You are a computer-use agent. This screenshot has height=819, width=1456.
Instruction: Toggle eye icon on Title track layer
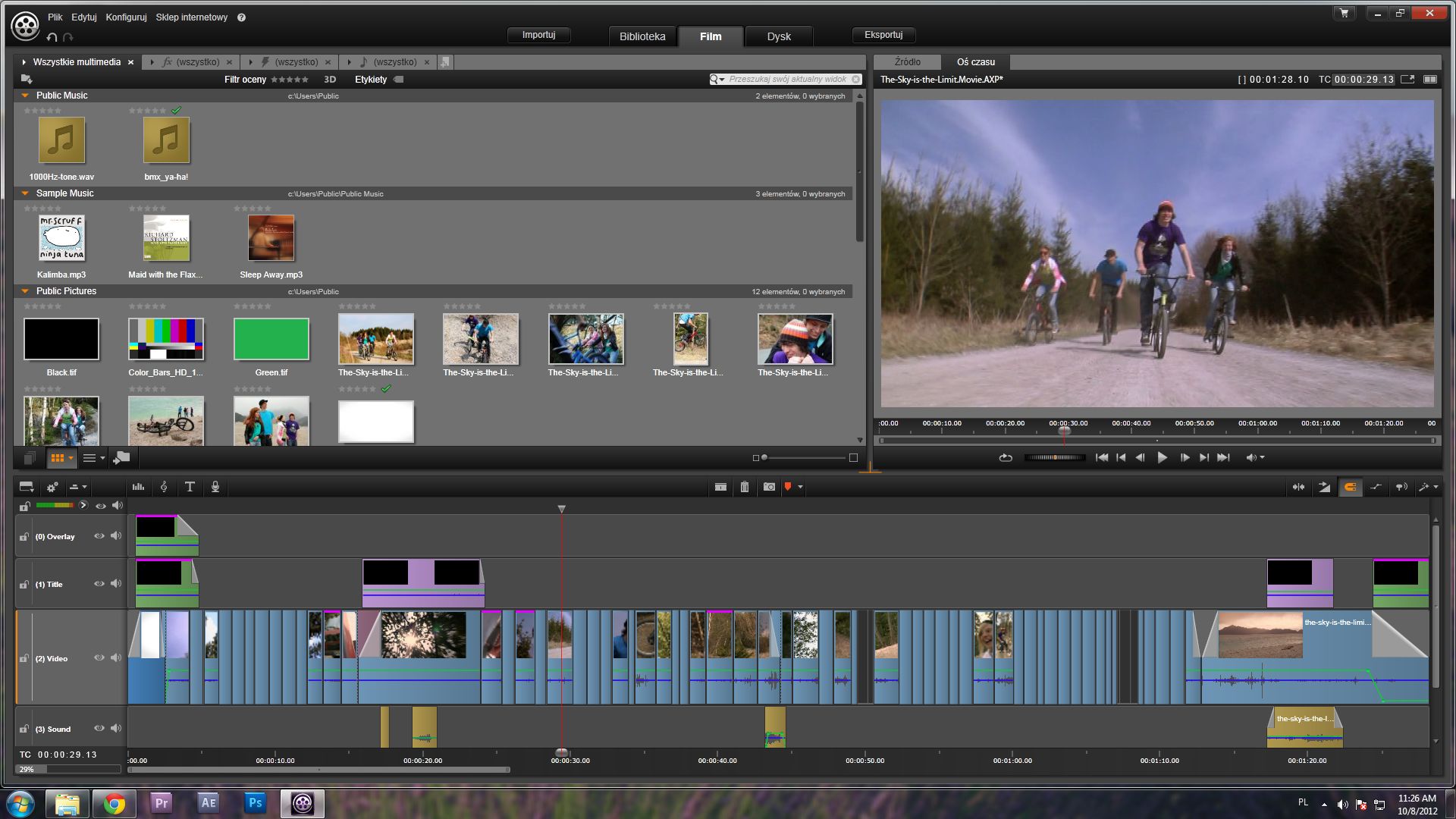click(x=99, y=584)
